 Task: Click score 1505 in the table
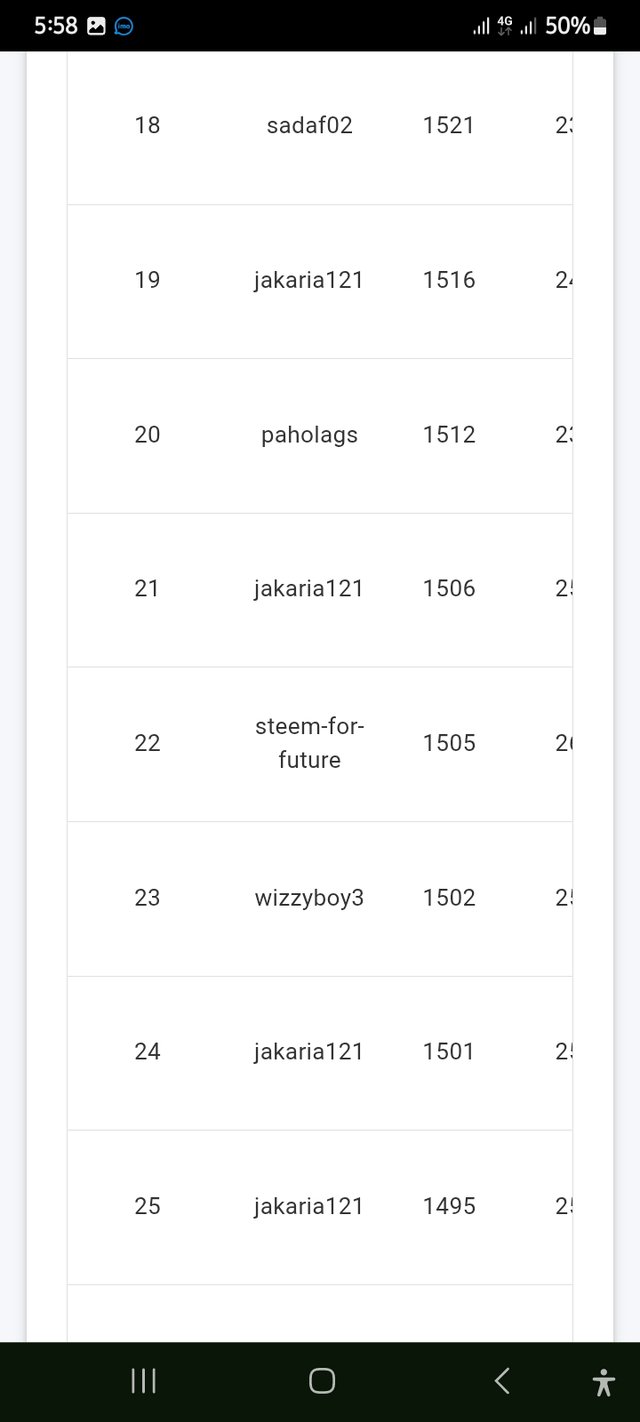(448, 743)
